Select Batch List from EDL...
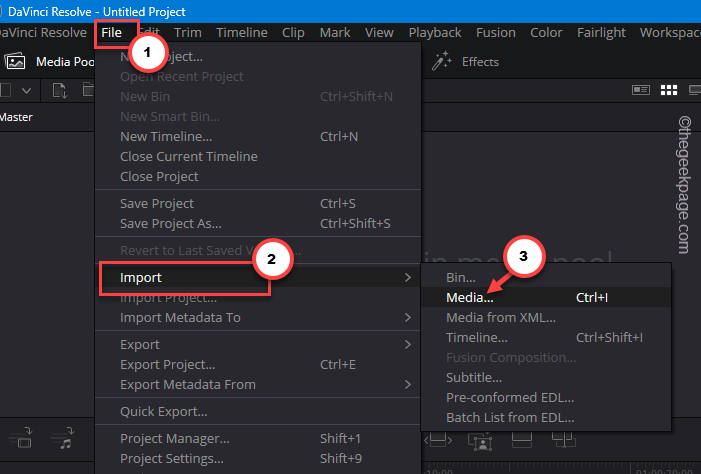701x474 pixels. point(546,418)
